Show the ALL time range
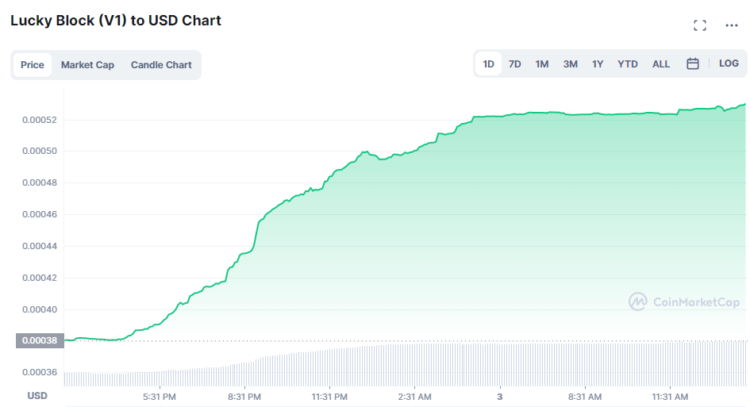 point(661,64)
